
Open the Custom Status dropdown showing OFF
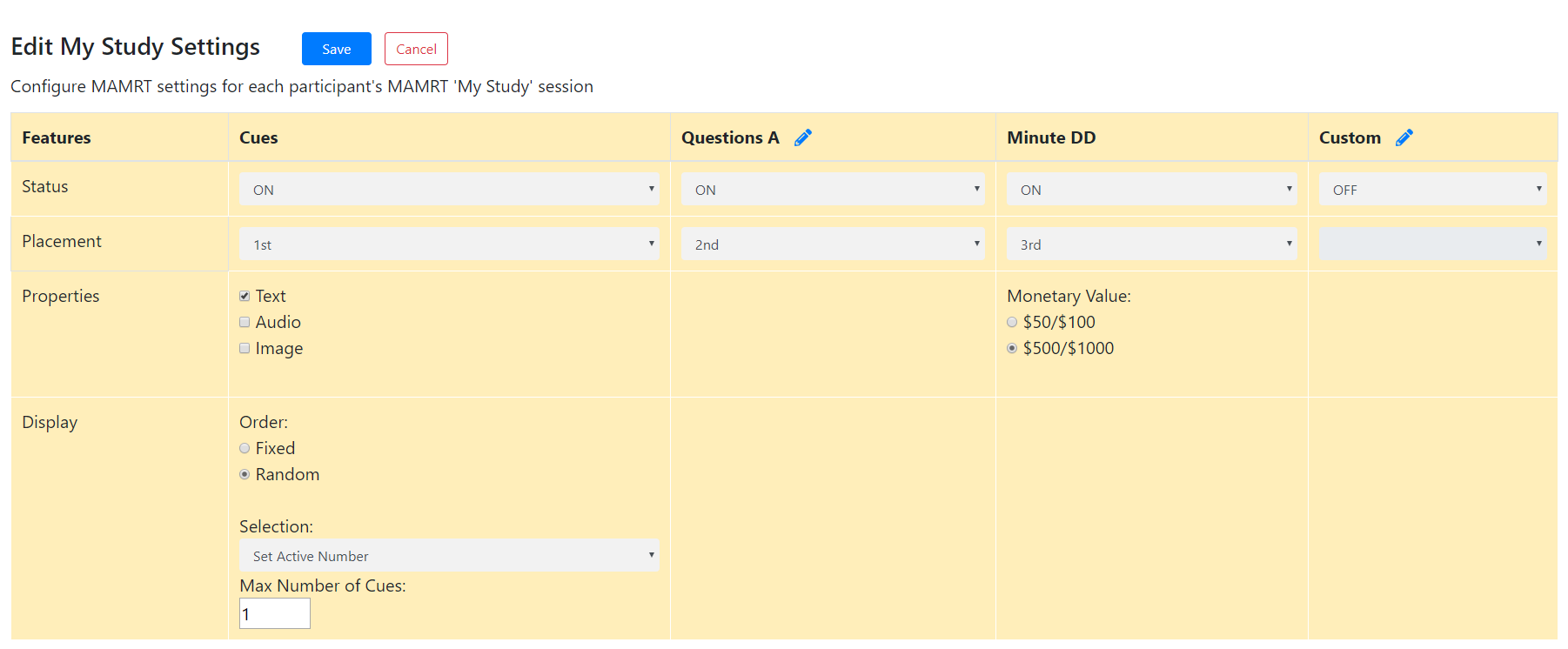tap(1432, 189)
